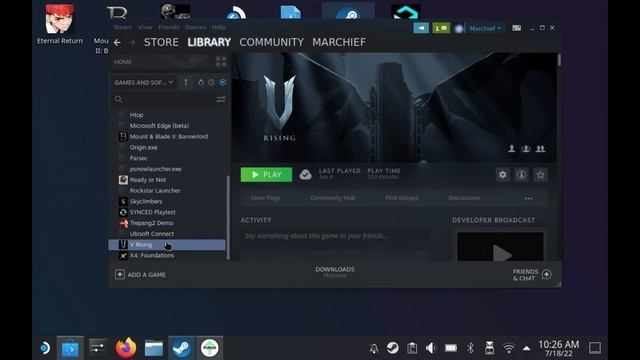Switch to the COMMUNITY tab
Image resolution: width=640 pixels, height=360 pixels.
click(271, 42)
